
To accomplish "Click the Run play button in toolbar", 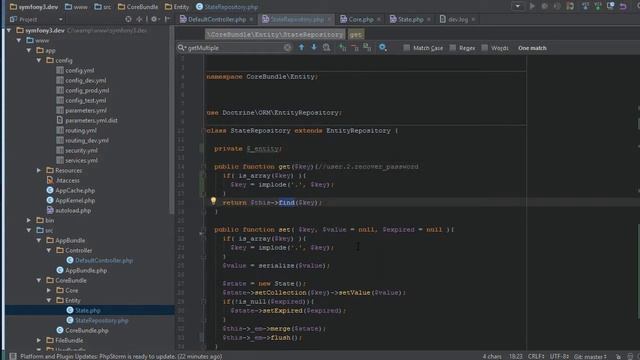I will click(x=532, y=6).
